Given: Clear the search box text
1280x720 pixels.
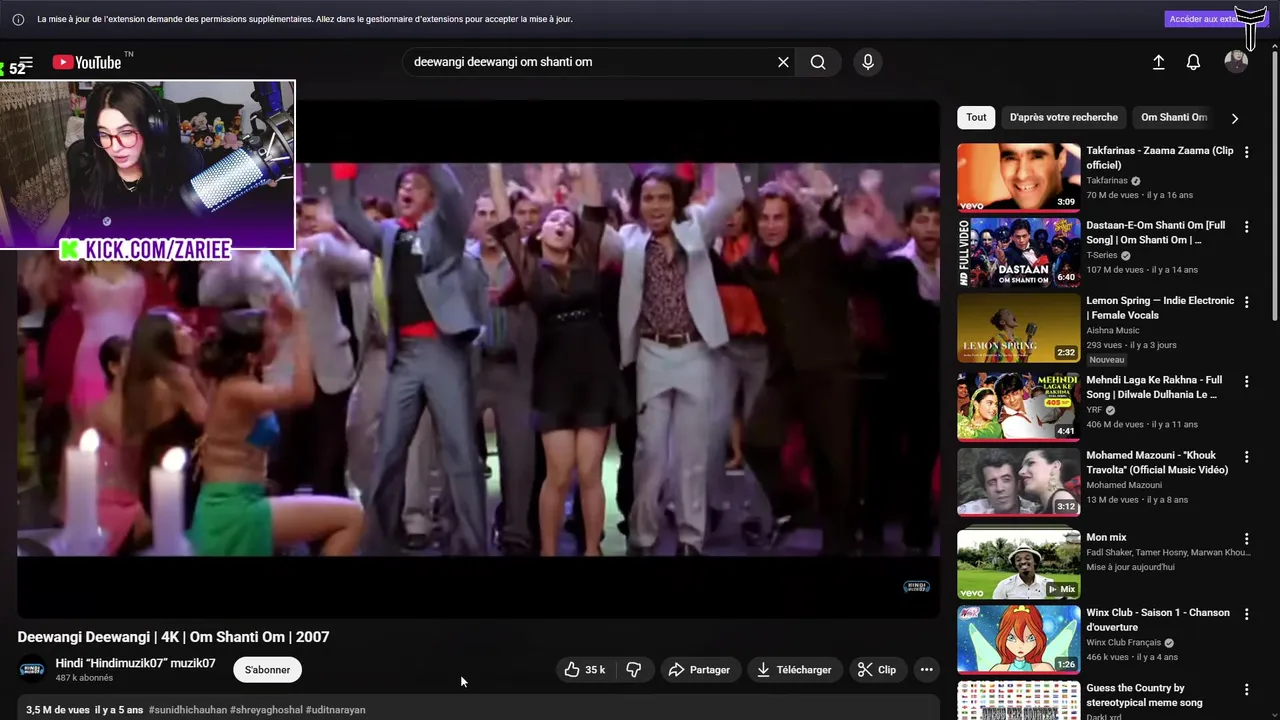Looking at the screenshot, I should pyautogui.click(x=783, y=62).
